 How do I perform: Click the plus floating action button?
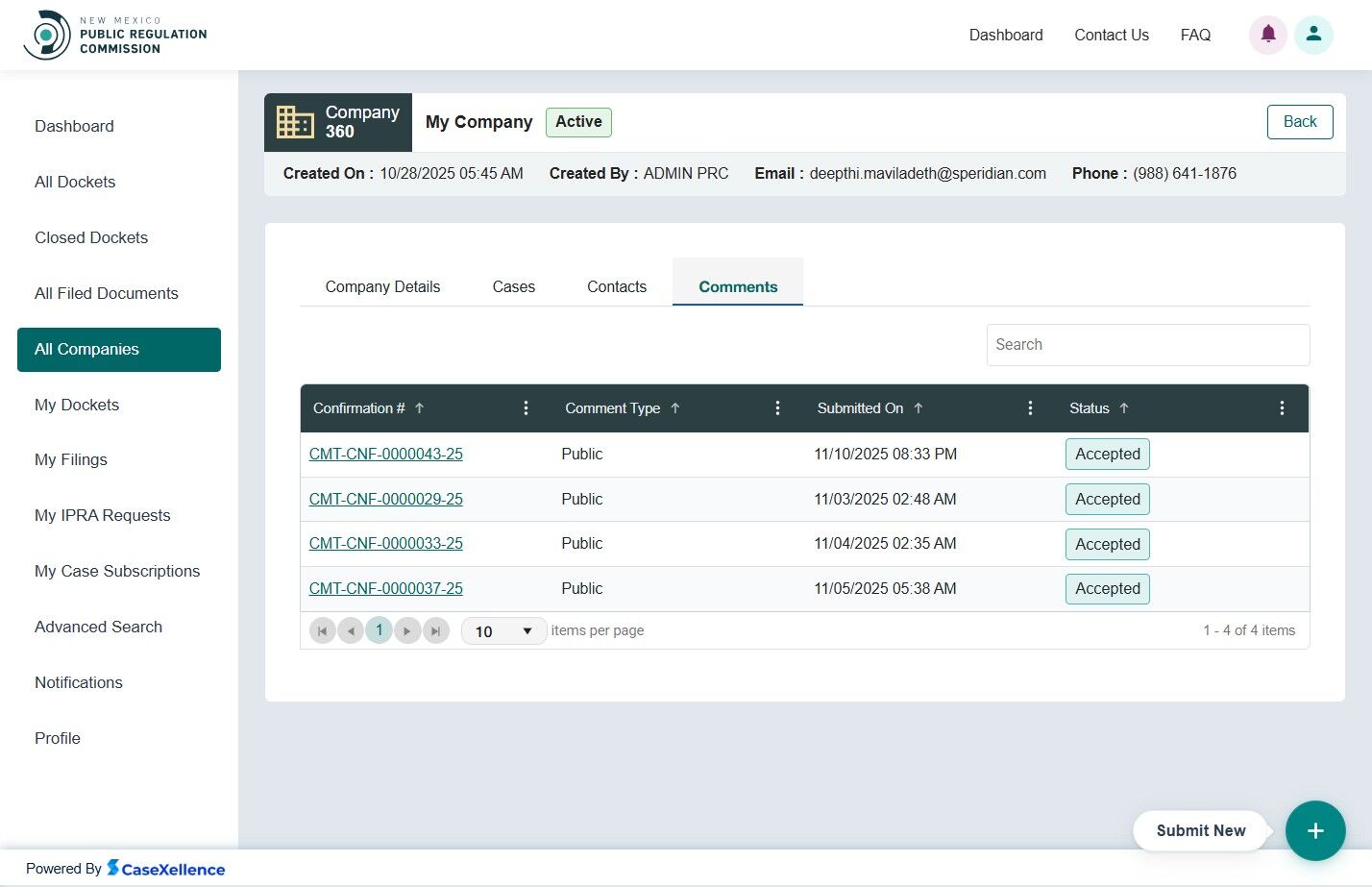pos(1315,830)
